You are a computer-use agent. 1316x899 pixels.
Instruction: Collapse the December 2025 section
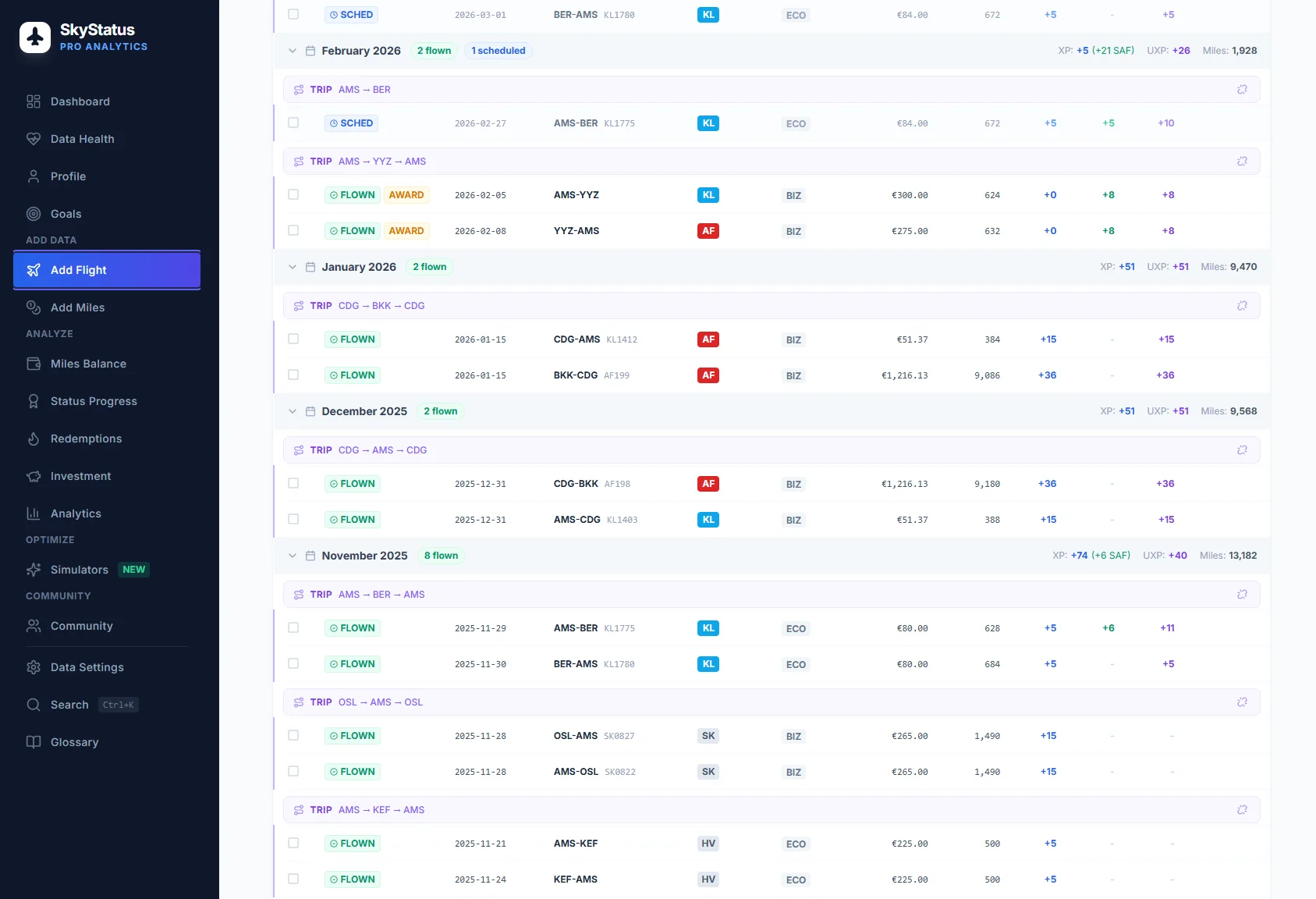tap(293, 411)
